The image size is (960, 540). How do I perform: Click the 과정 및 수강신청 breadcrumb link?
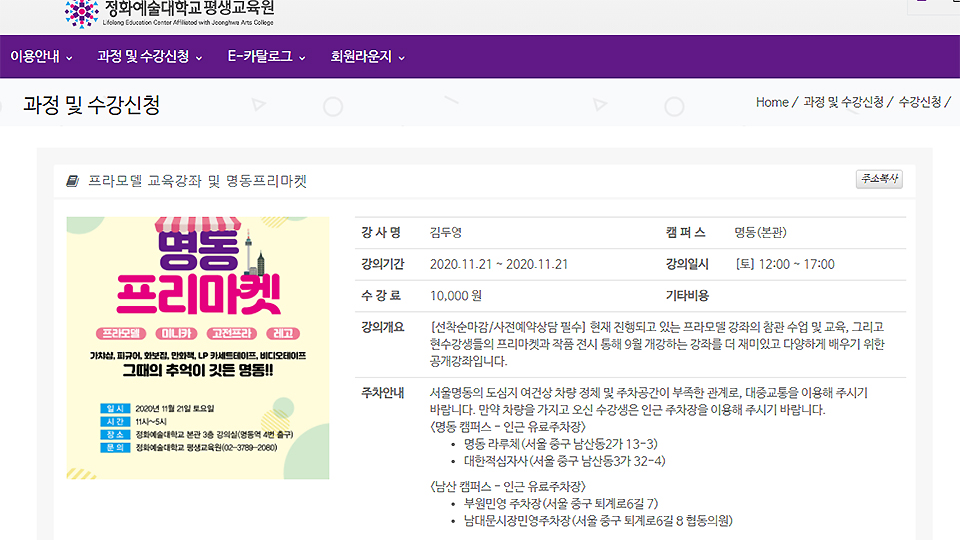point(843,102)
